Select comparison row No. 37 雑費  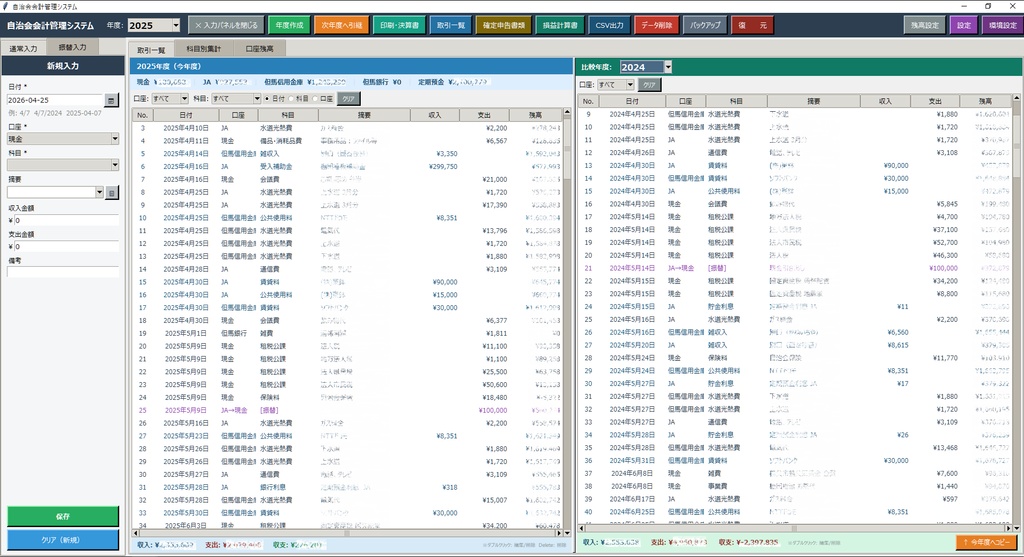tap(795, 473)
